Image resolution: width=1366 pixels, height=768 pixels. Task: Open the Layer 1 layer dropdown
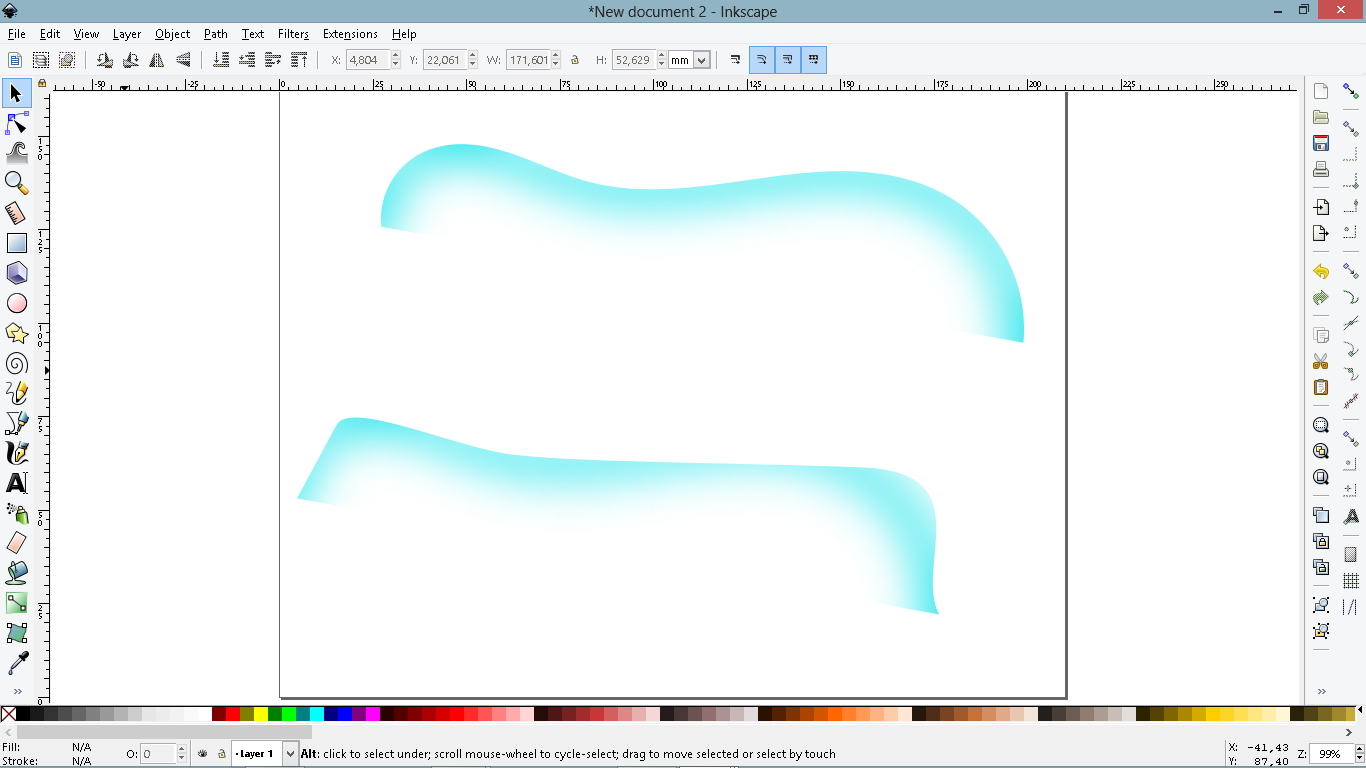pyautogui.click(x=291, y=754)
